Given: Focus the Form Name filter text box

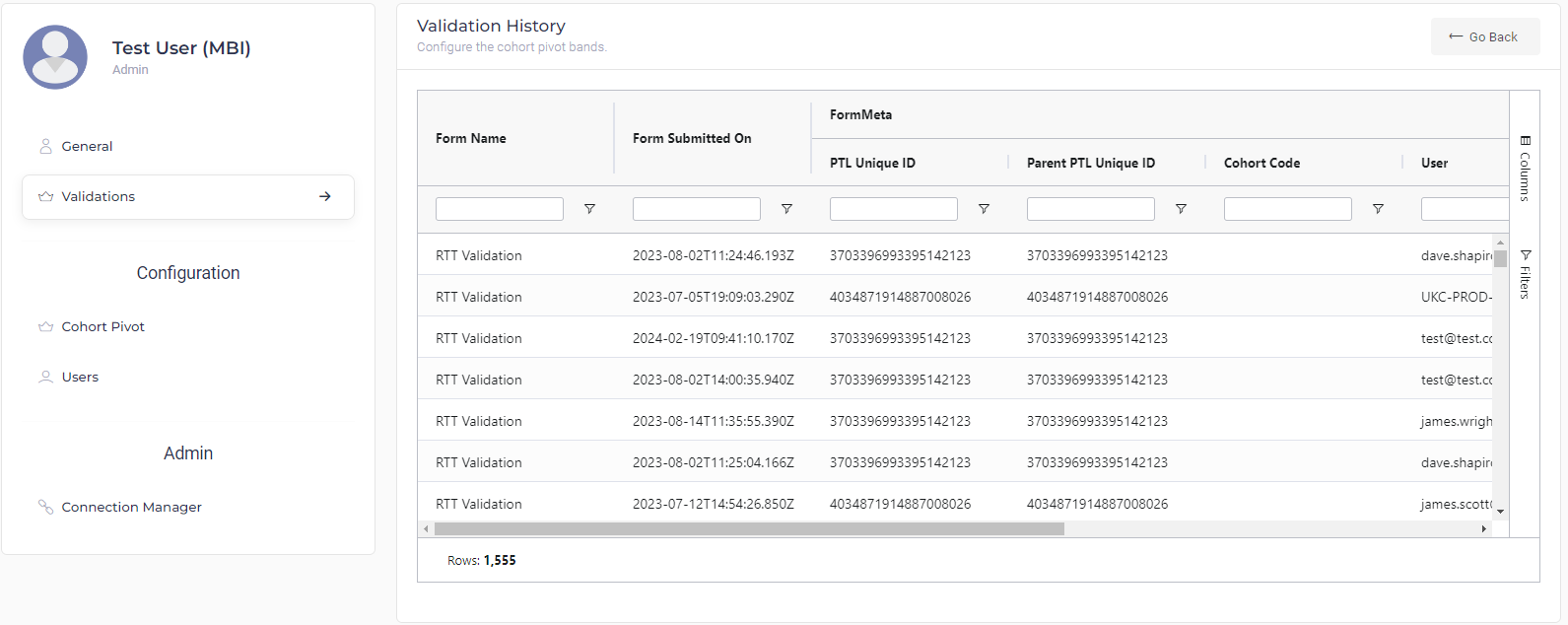Looking at the screenshot, I should coord(500,209).
